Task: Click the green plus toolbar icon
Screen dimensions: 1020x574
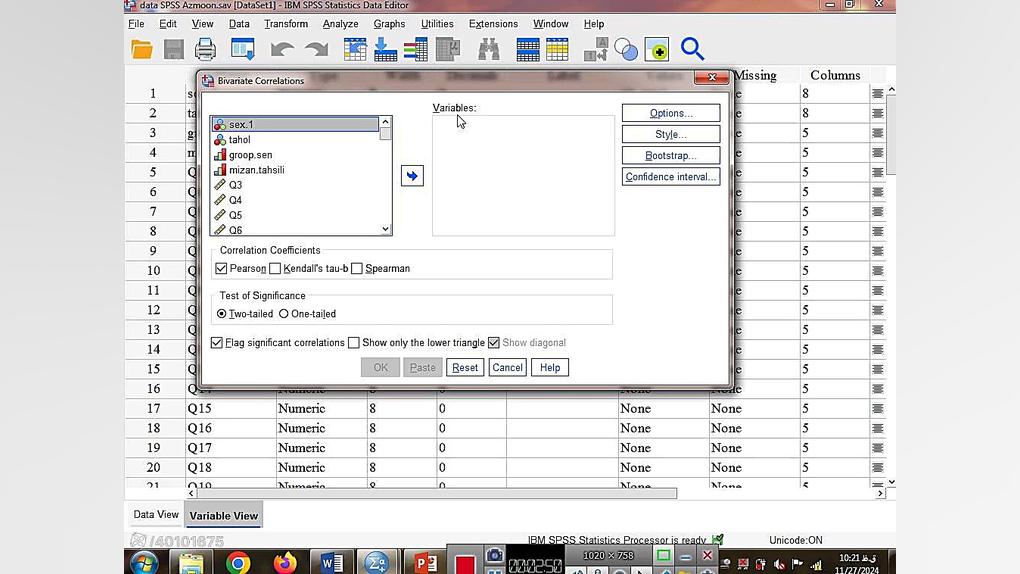Action: pos(657,49)
